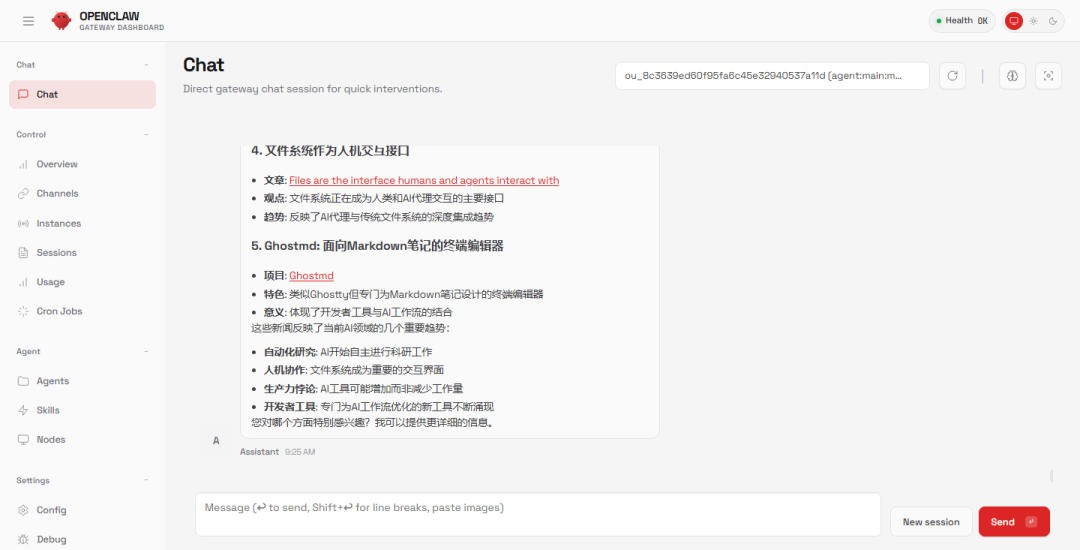
Task: Open the Agents page
Action: (83, 381)
